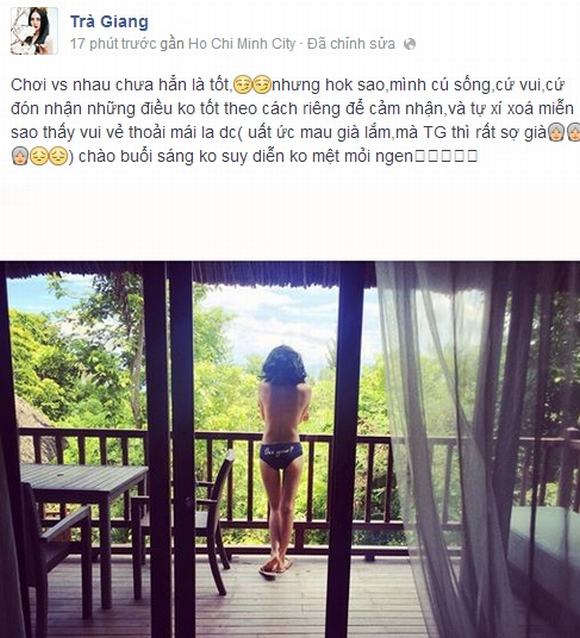Click the old woman emoji at line end

coord(574,133)
